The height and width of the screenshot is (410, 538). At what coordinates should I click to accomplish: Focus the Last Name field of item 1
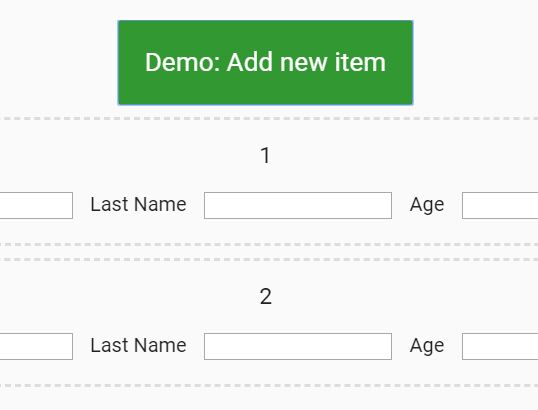coord(298,205)
